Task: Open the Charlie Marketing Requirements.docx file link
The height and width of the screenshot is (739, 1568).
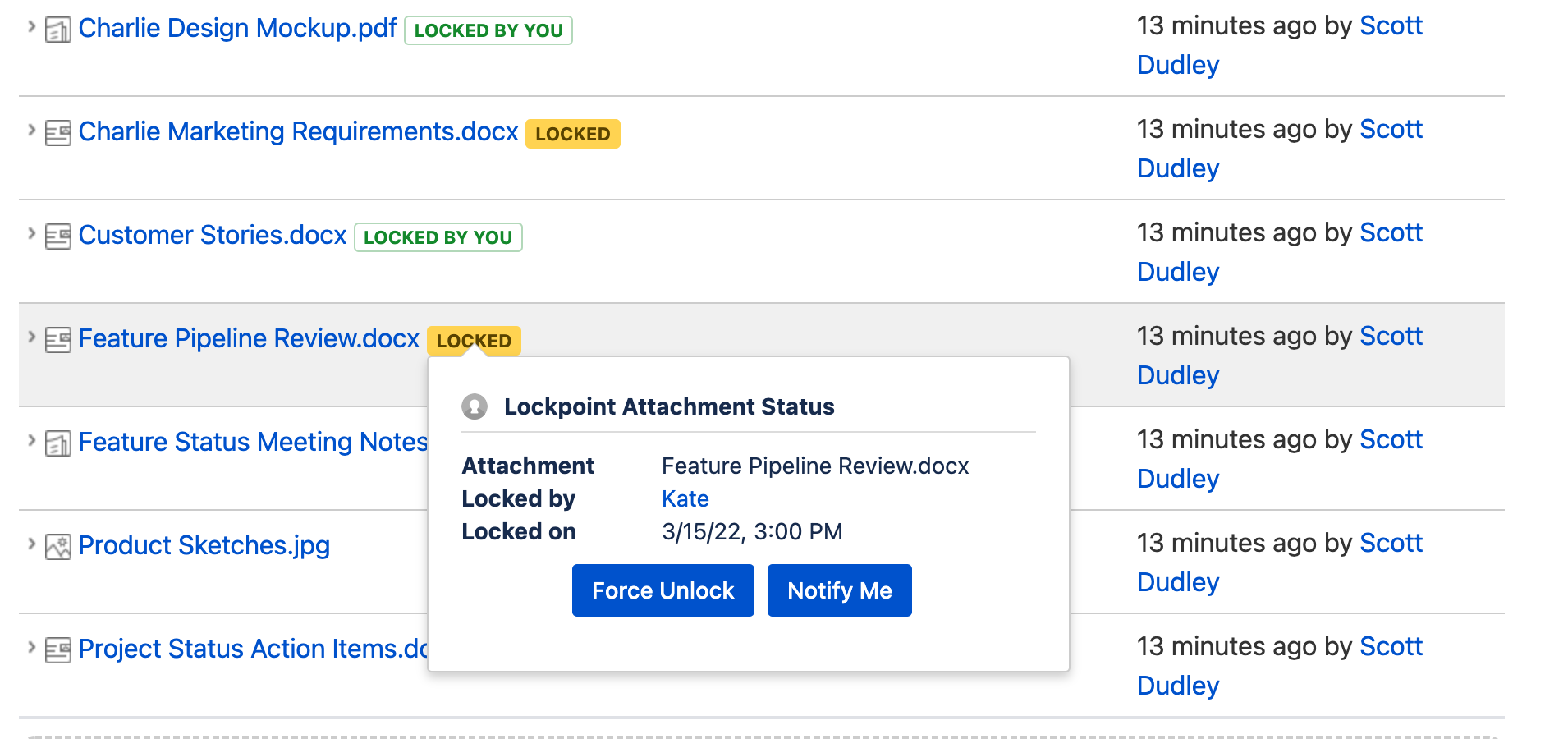Action: pos(298,131)
